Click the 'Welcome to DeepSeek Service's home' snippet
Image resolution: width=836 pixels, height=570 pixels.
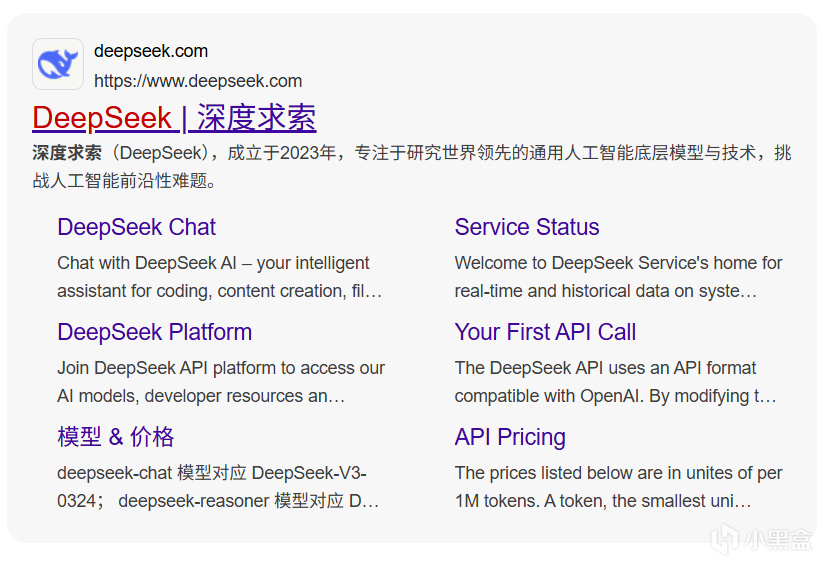point(618,277)
